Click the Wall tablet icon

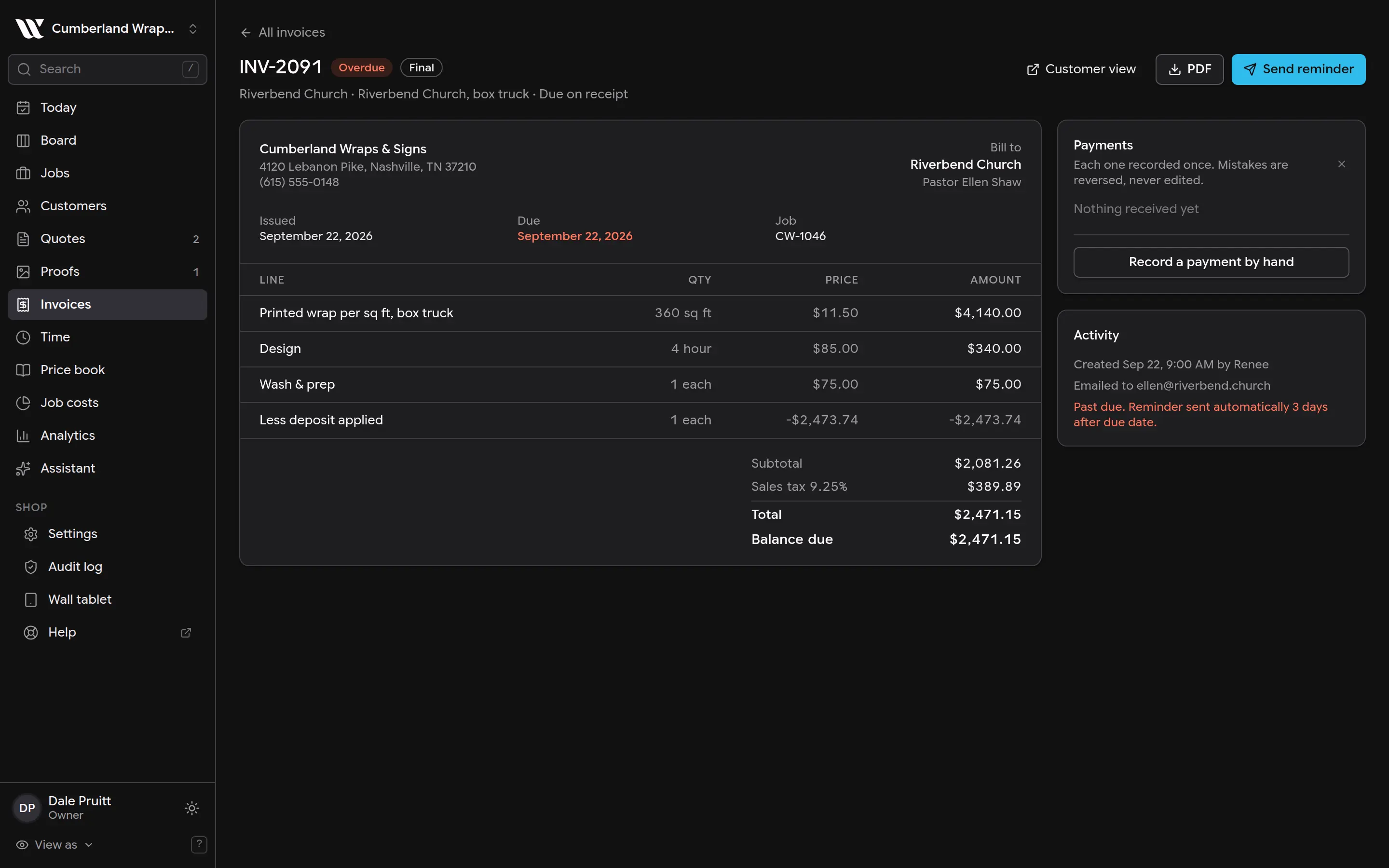pos(31,599)
